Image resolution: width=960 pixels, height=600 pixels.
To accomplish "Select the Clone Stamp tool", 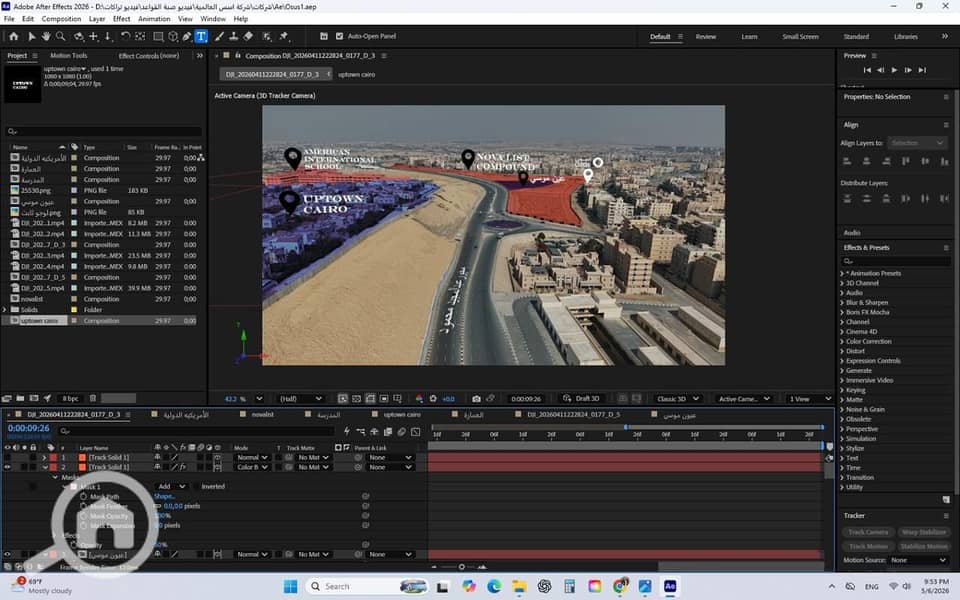I will pyautogui.click(x=233, y=37).
